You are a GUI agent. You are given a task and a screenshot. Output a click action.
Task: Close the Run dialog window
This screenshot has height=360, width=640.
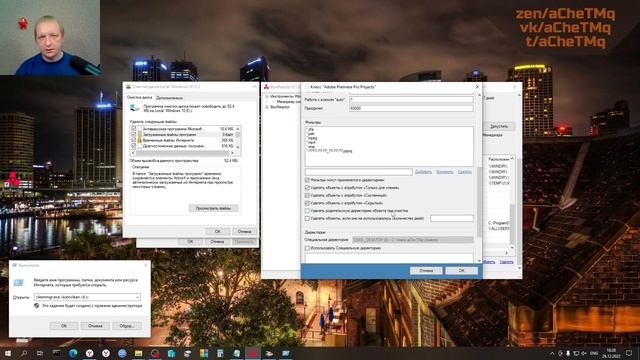click(x=146, y=265)
